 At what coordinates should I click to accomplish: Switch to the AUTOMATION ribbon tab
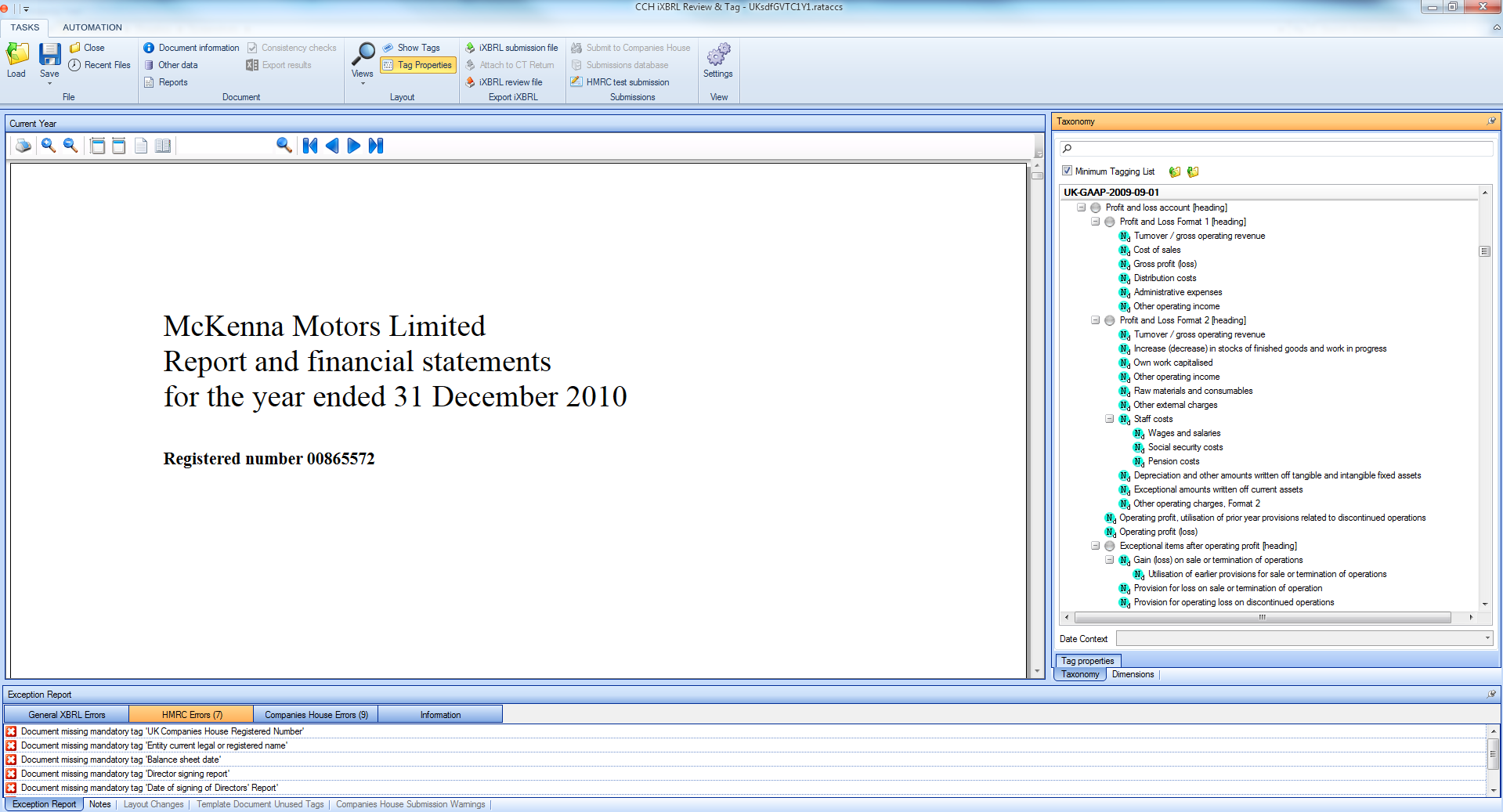point(92,27)
